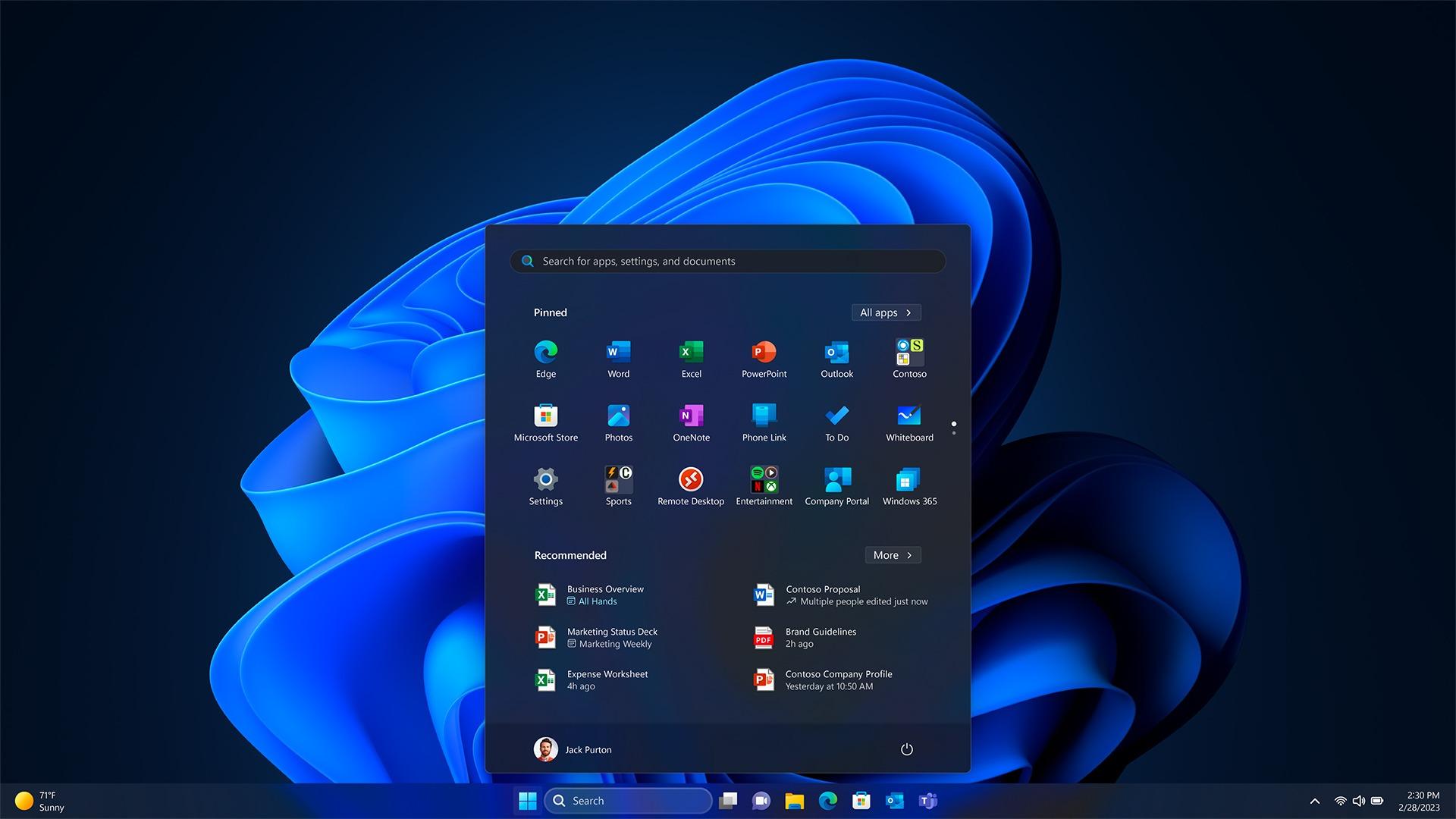The image size is (1456, 819).
Task: Launch PowerPoint application
Action: (x=763, y=357)
